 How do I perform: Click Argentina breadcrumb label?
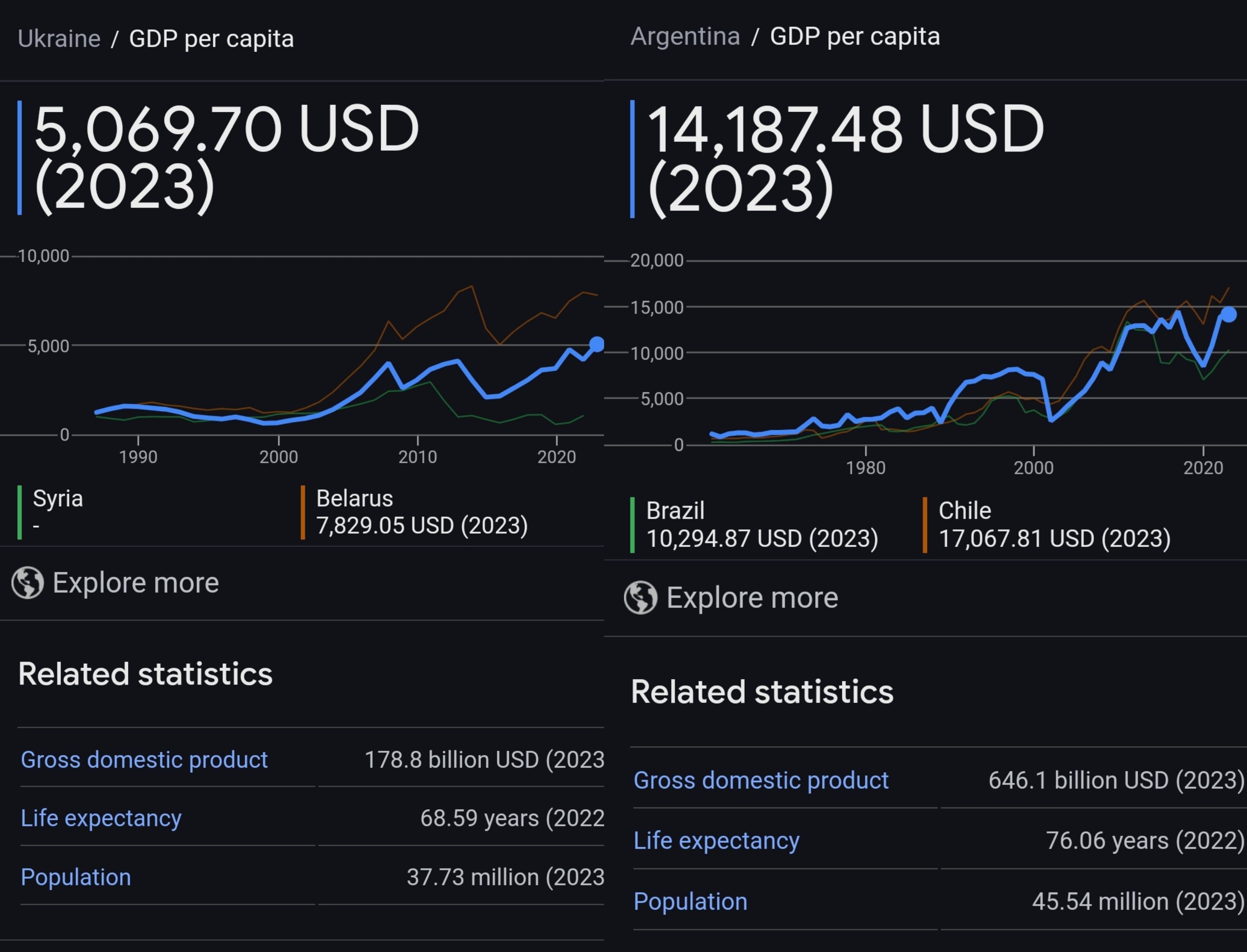(x=685, y=36)
